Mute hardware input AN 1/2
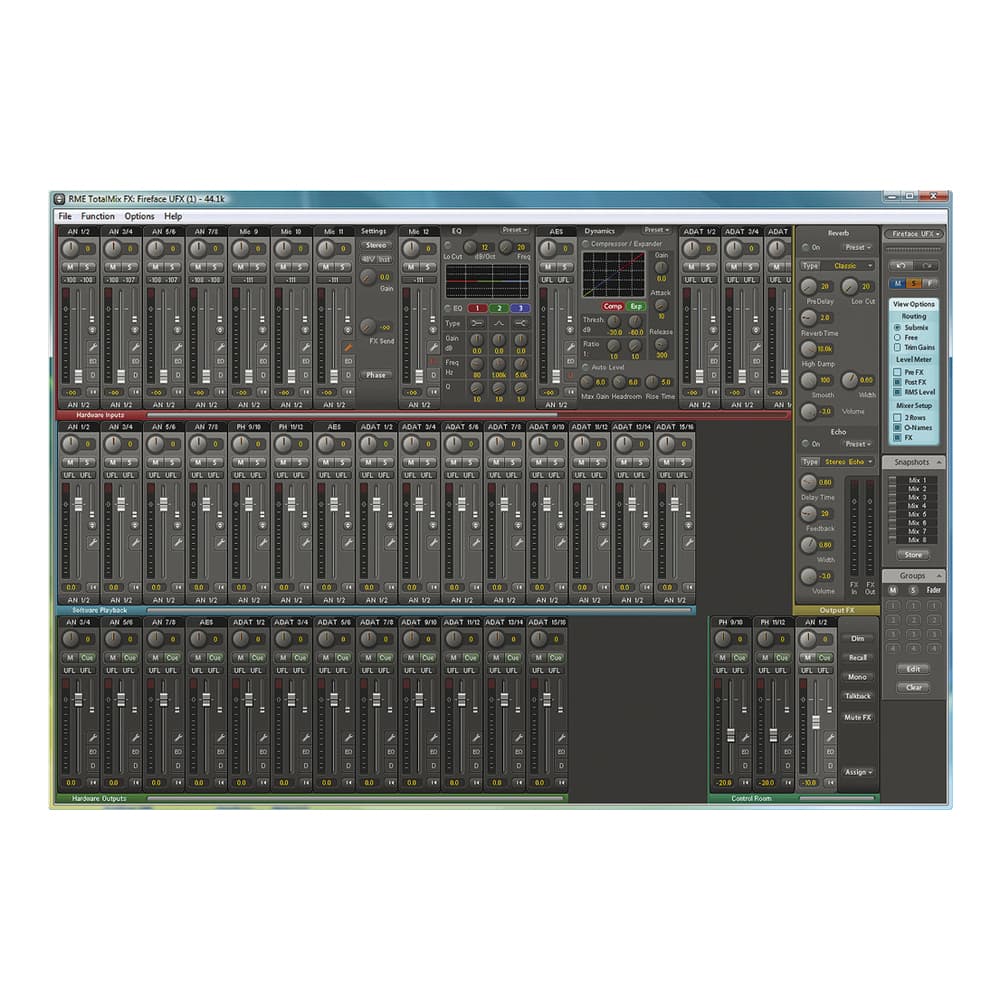 click(x=70, y=267)
